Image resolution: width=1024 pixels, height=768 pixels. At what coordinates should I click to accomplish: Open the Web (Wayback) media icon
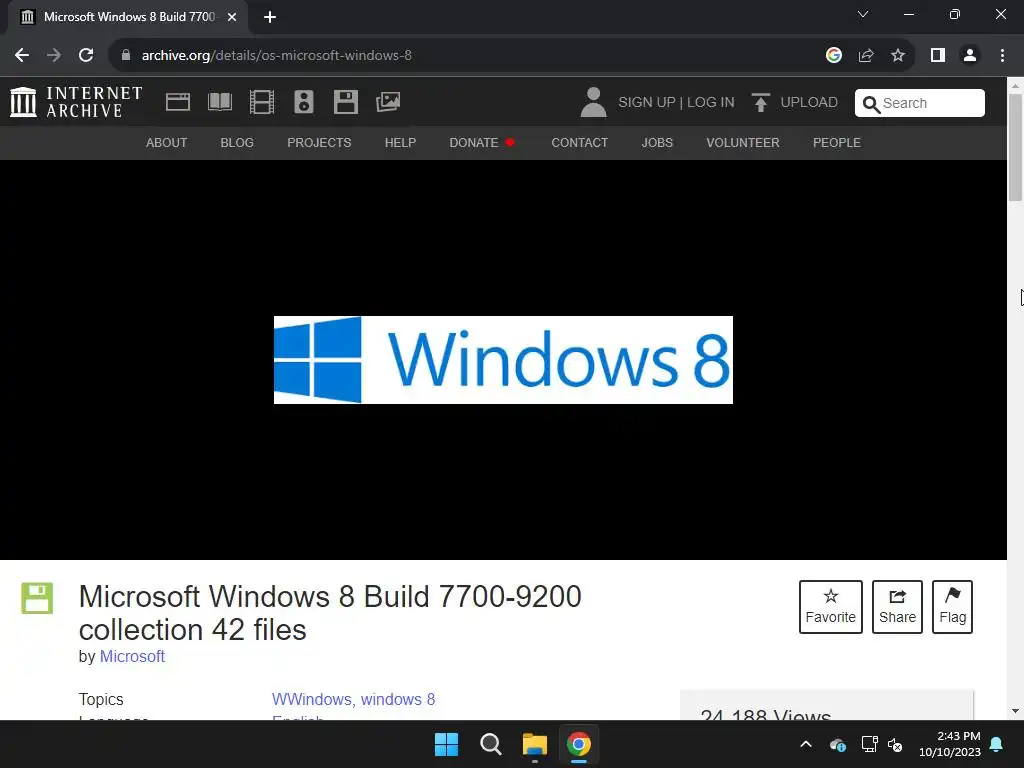pyautogui.click(x=178, y=102)
